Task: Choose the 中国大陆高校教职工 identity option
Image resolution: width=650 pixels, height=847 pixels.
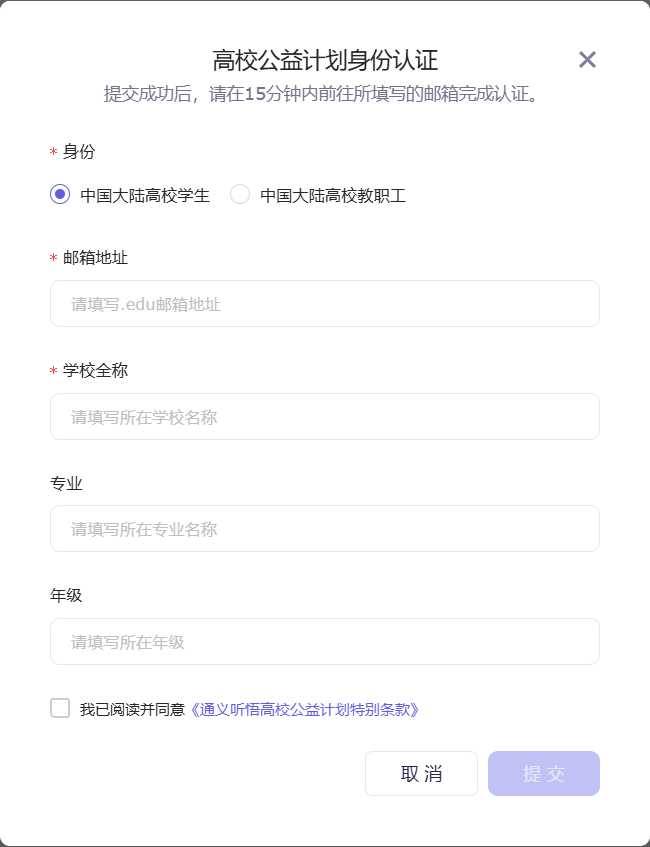Action: coord(240,196)
